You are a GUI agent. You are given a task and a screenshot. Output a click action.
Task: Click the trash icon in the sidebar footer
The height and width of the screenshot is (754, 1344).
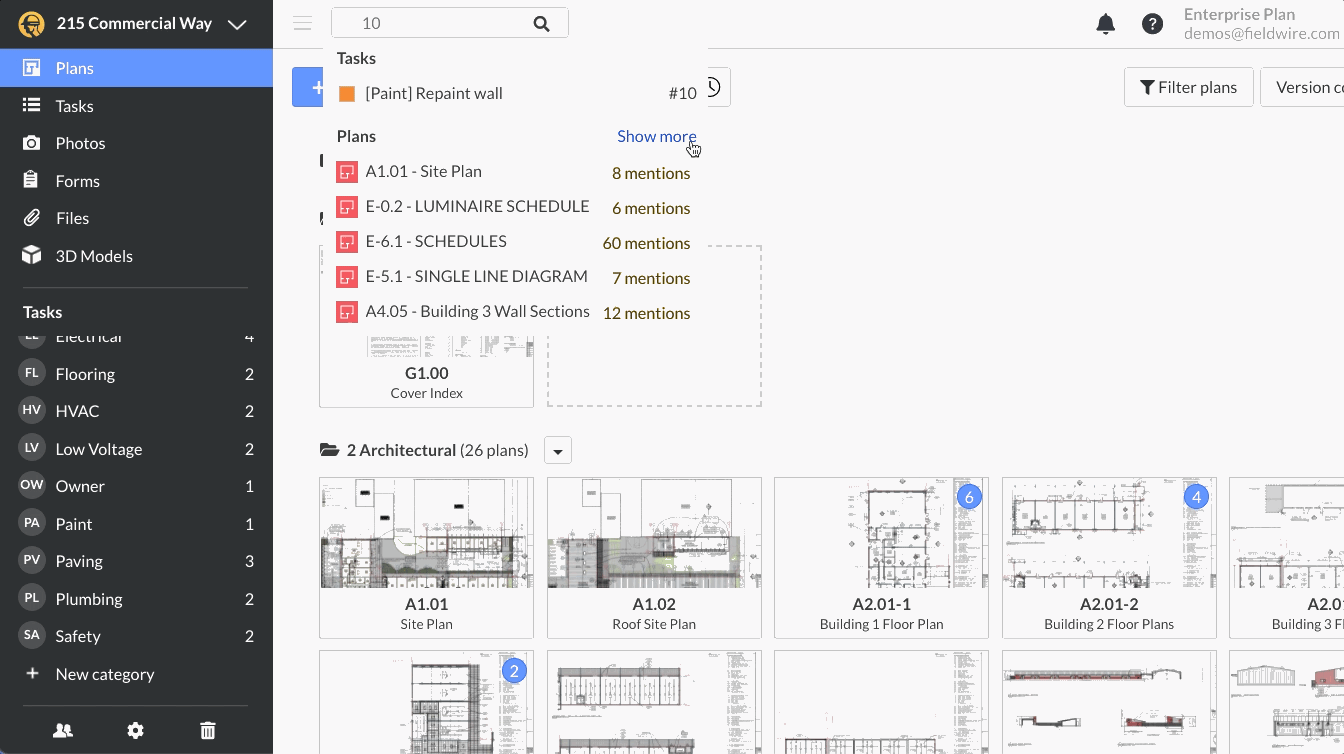coord(208,731)
